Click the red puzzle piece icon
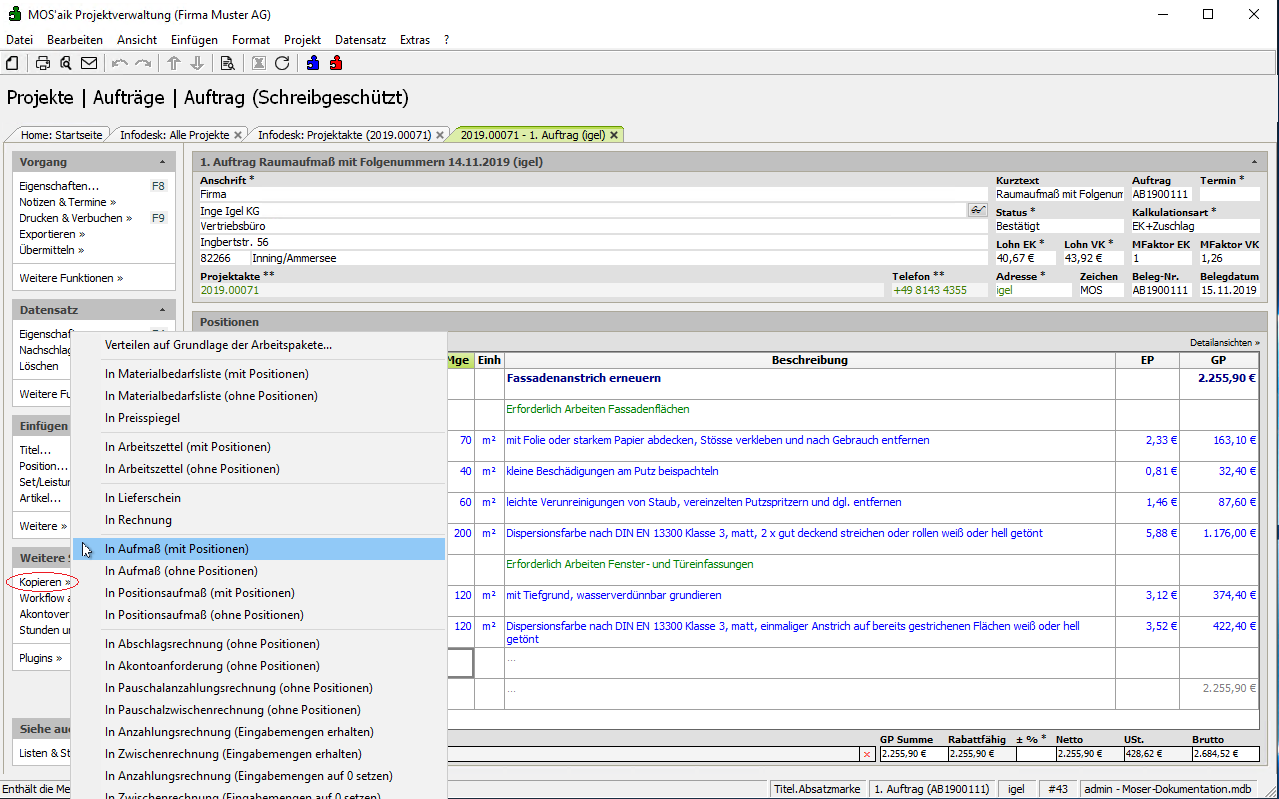This screenshot has height=799, width=1279. coord(336,63)
